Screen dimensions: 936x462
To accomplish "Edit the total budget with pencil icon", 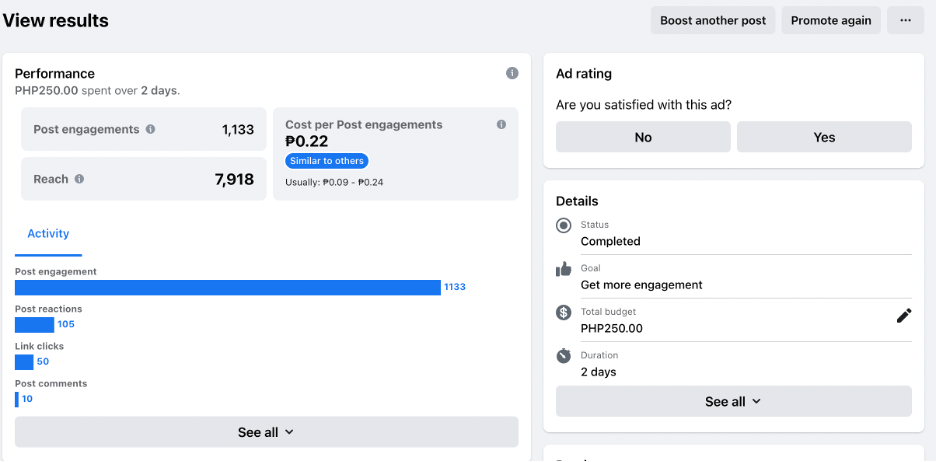I will click(904, 316).
